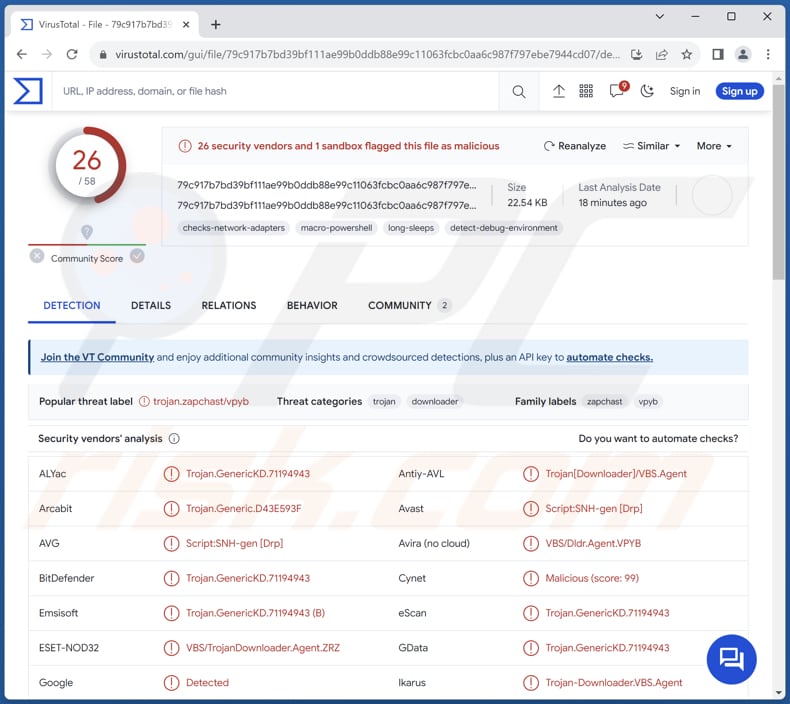Bookmark this page with star icon
Image resolution: width=790 pixels, height=704 pixels.
point(687,54)
